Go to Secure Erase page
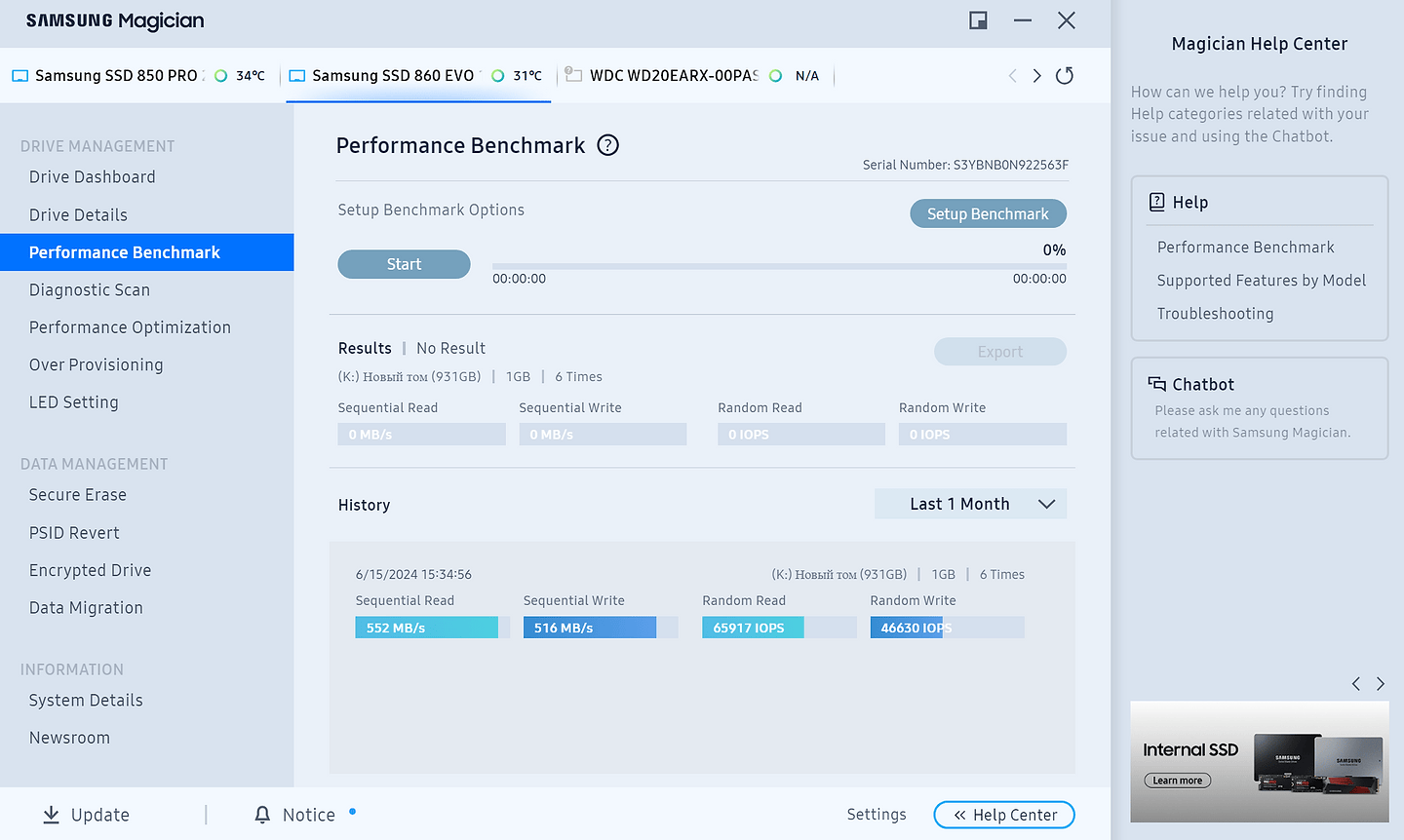Screen dimensions: 1404x840 (x=78, y=495)
